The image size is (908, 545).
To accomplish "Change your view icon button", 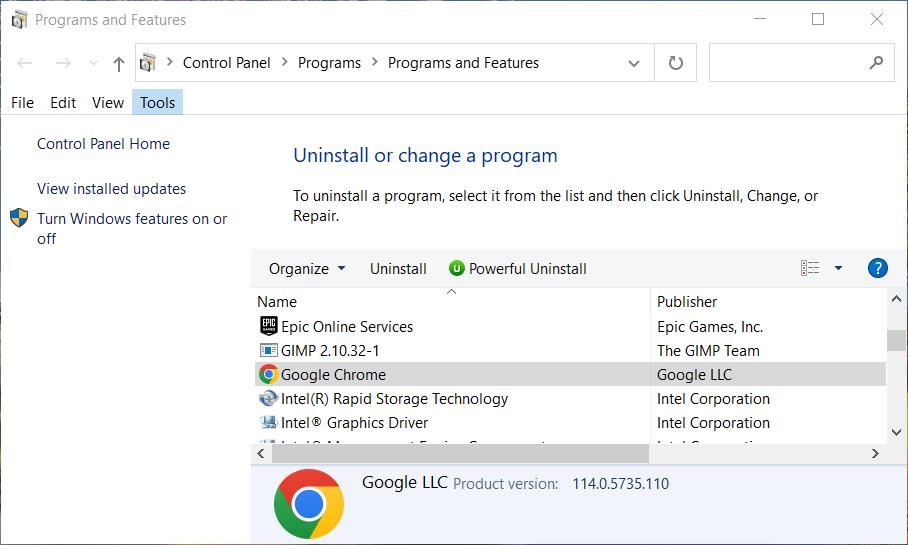I will click(810, 268).
